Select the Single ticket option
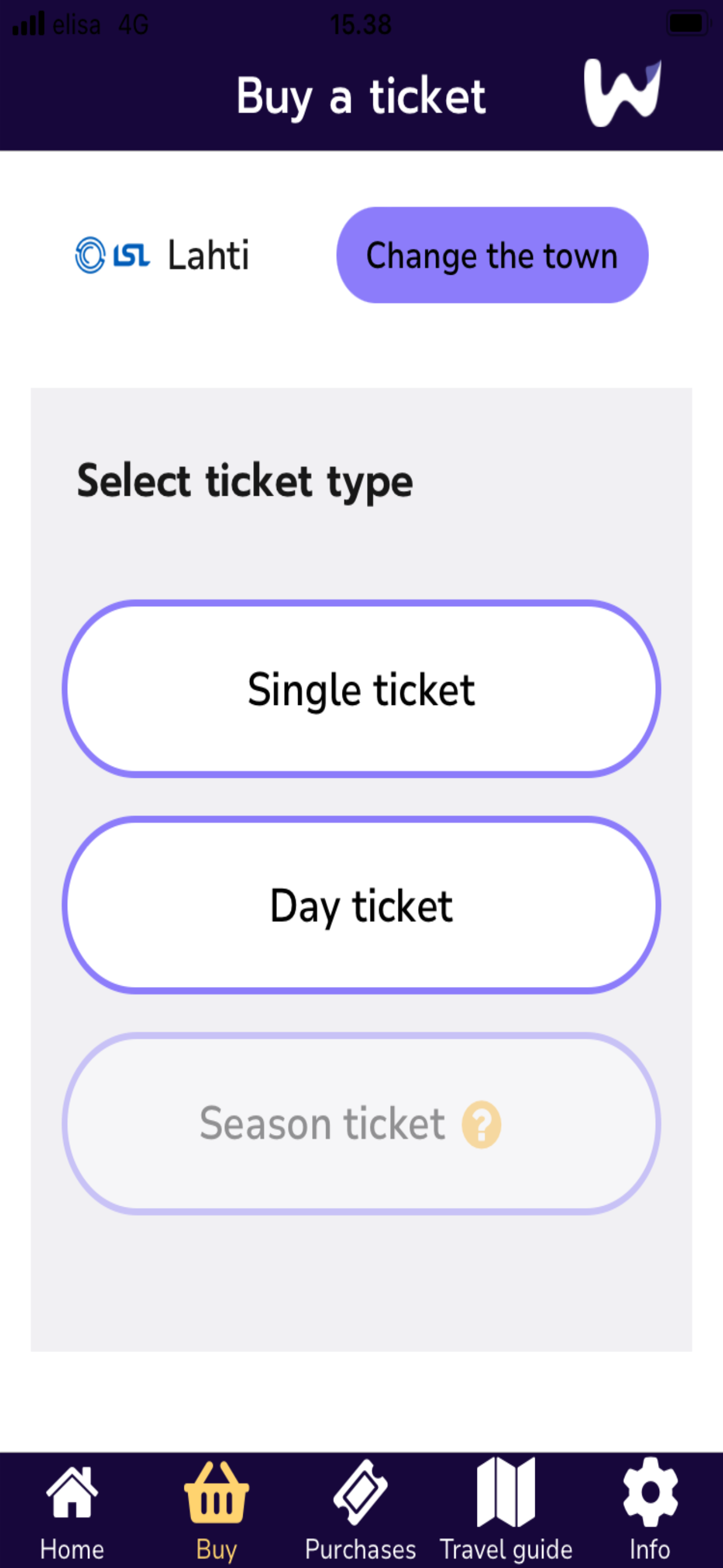This screenshot has width=723, height=1568. point(361,689)
